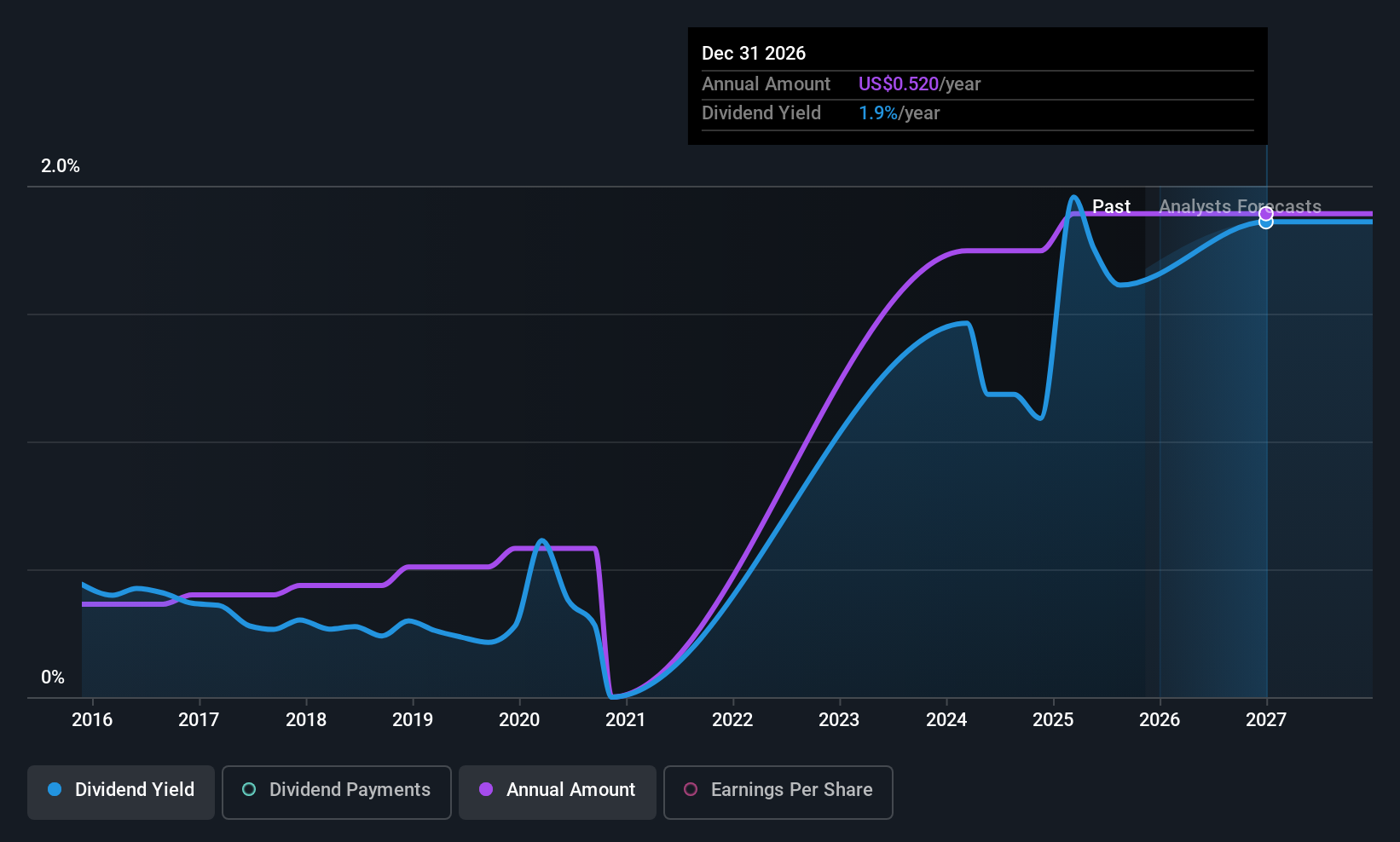Show the Earnings Per Share series
The width and height of the screenshot is (1400, 842).
tap(778, 792)
